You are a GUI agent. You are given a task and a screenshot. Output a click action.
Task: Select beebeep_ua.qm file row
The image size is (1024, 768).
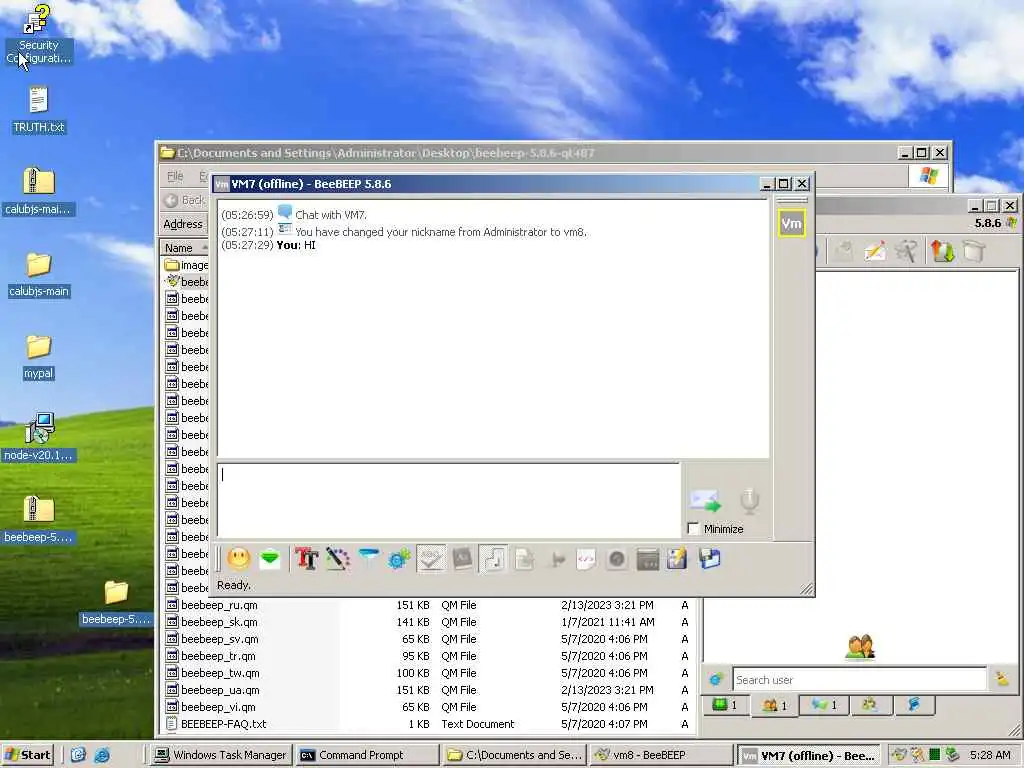(x=428, y=690)
